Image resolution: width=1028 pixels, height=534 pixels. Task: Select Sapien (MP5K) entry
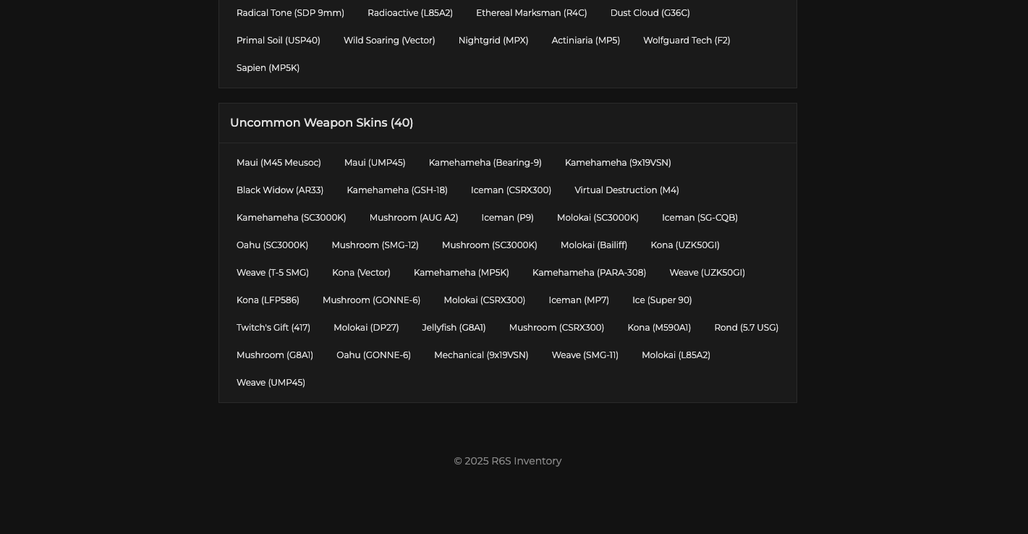[267, 68]
